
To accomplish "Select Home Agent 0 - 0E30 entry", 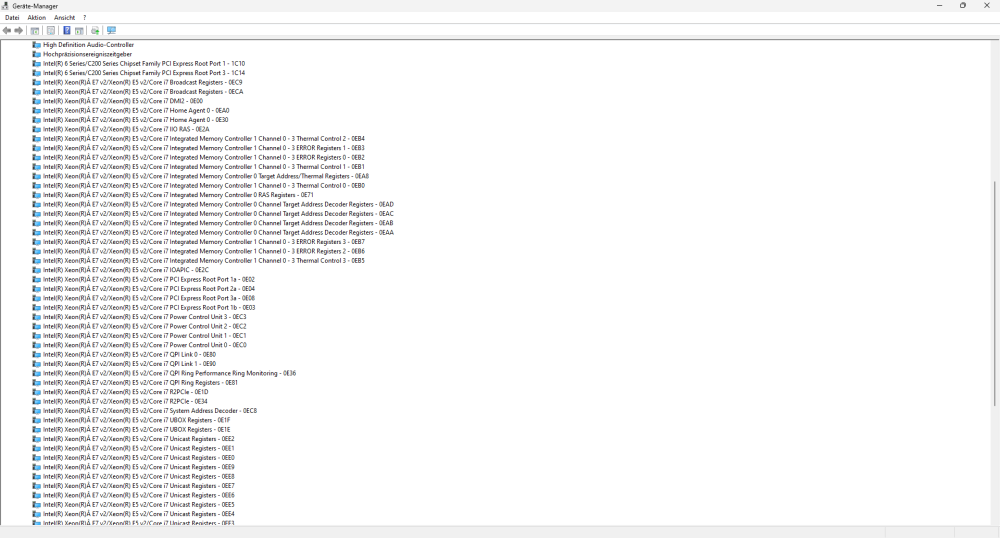I will [x=135, y=120].
